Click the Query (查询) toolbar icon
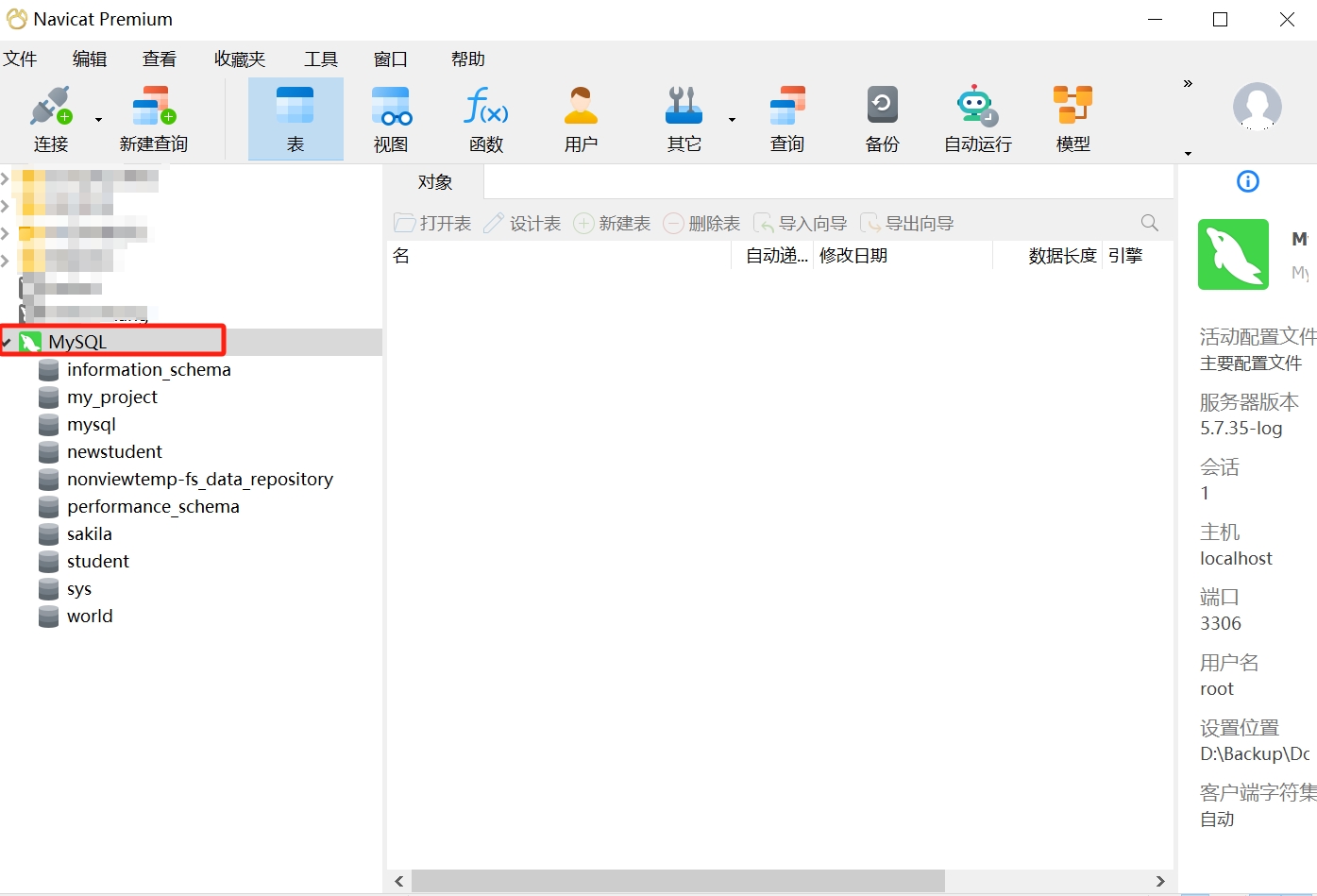This screenshot has height=896, width=1317. point(786,107)
